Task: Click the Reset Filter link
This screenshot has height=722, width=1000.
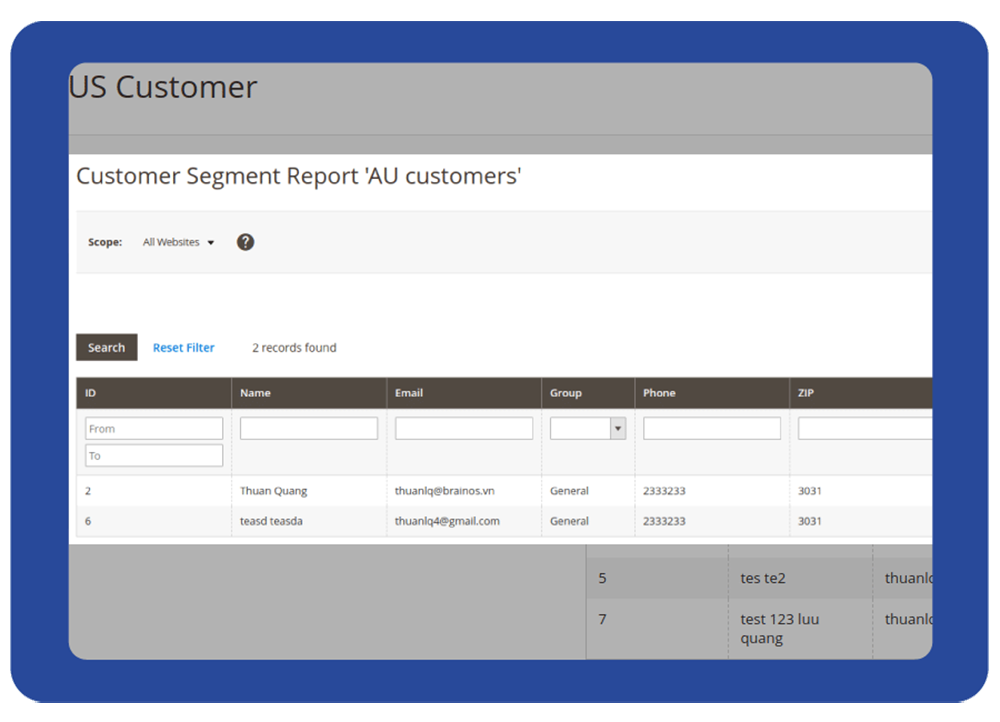Action: click(x=183, y=348)
